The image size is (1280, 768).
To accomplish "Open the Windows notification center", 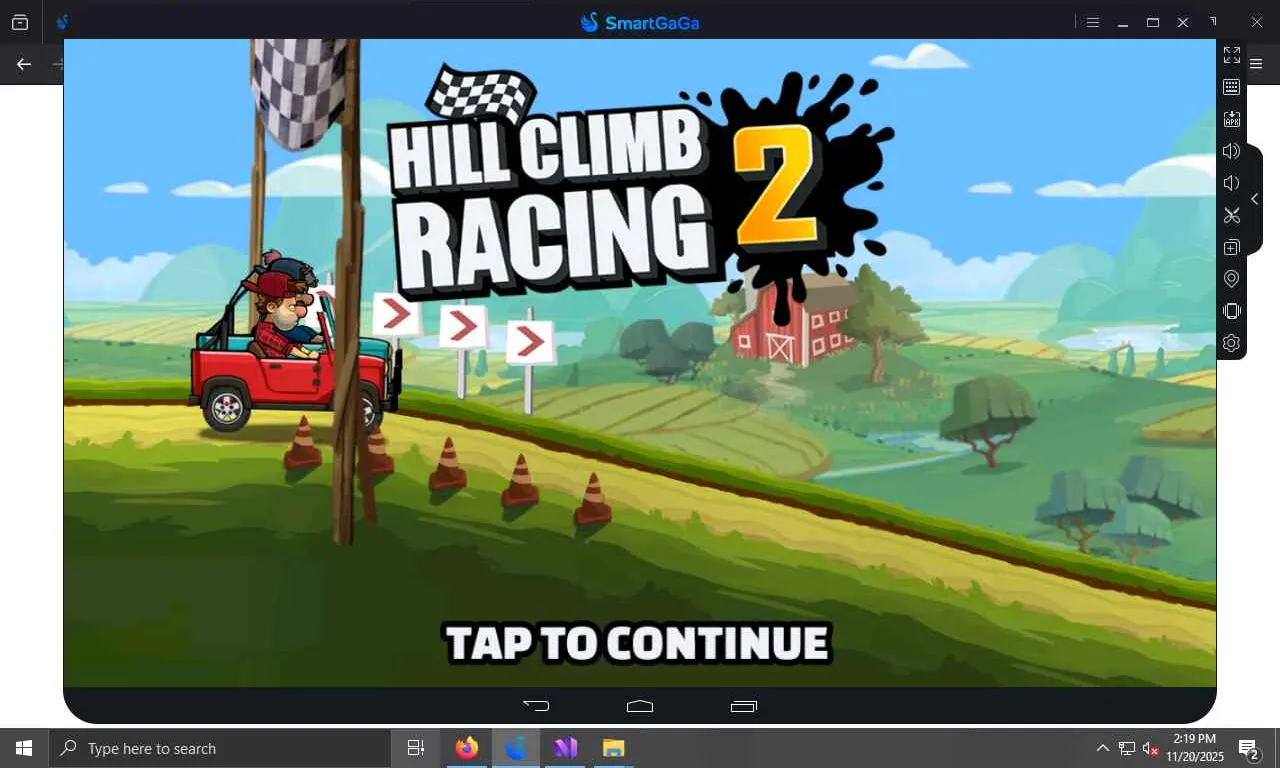I will [x=1249, y=748].
